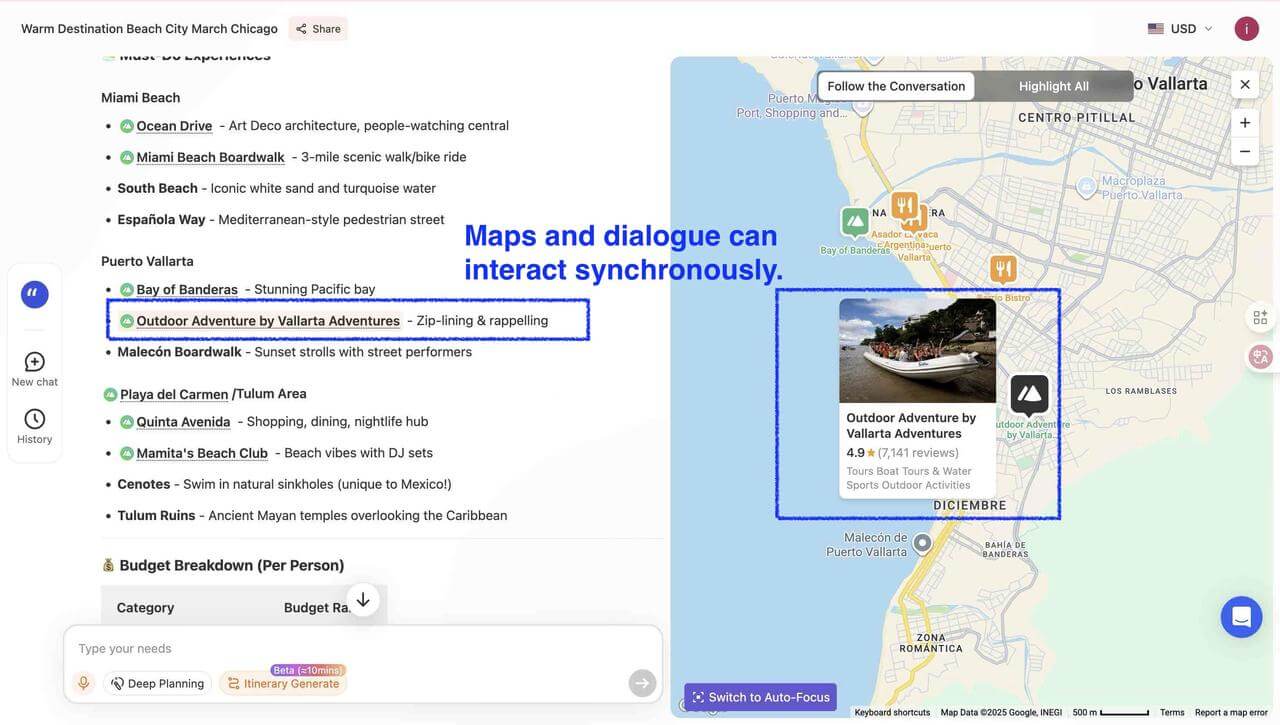Click the user profile avatar

coord(1246,29)
